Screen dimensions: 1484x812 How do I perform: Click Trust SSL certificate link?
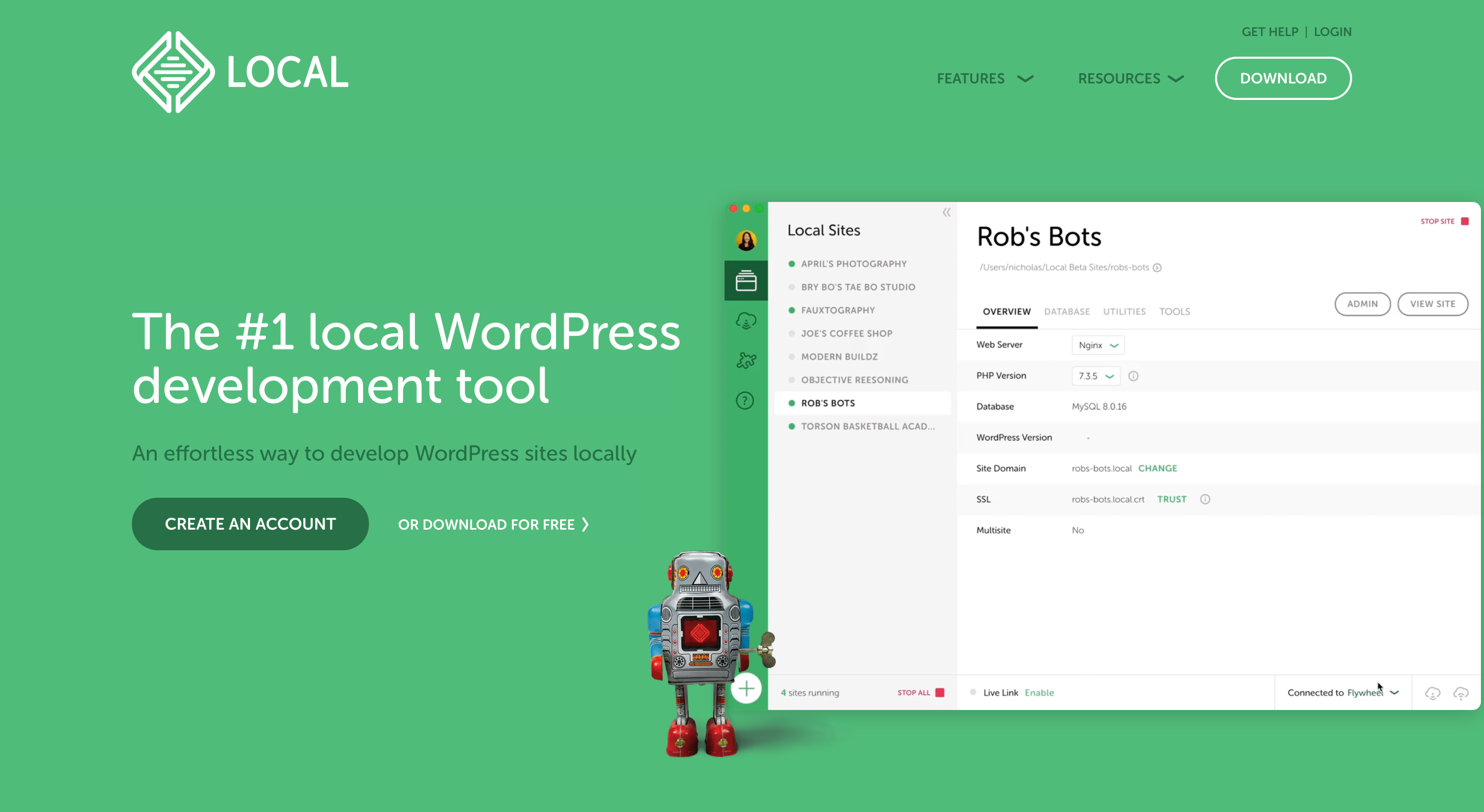pyautogui.click(x=1172, y=499)
